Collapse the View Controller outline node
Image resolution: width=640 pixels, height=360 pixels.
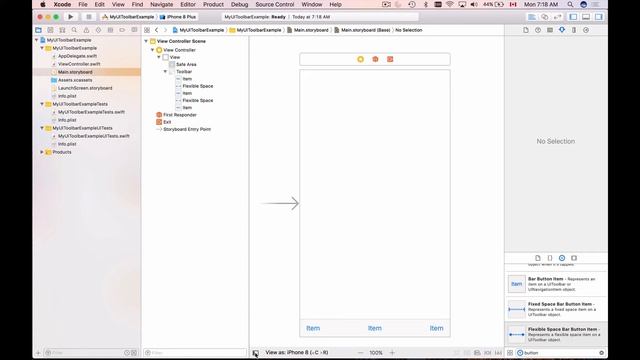(x=153, y=50)
